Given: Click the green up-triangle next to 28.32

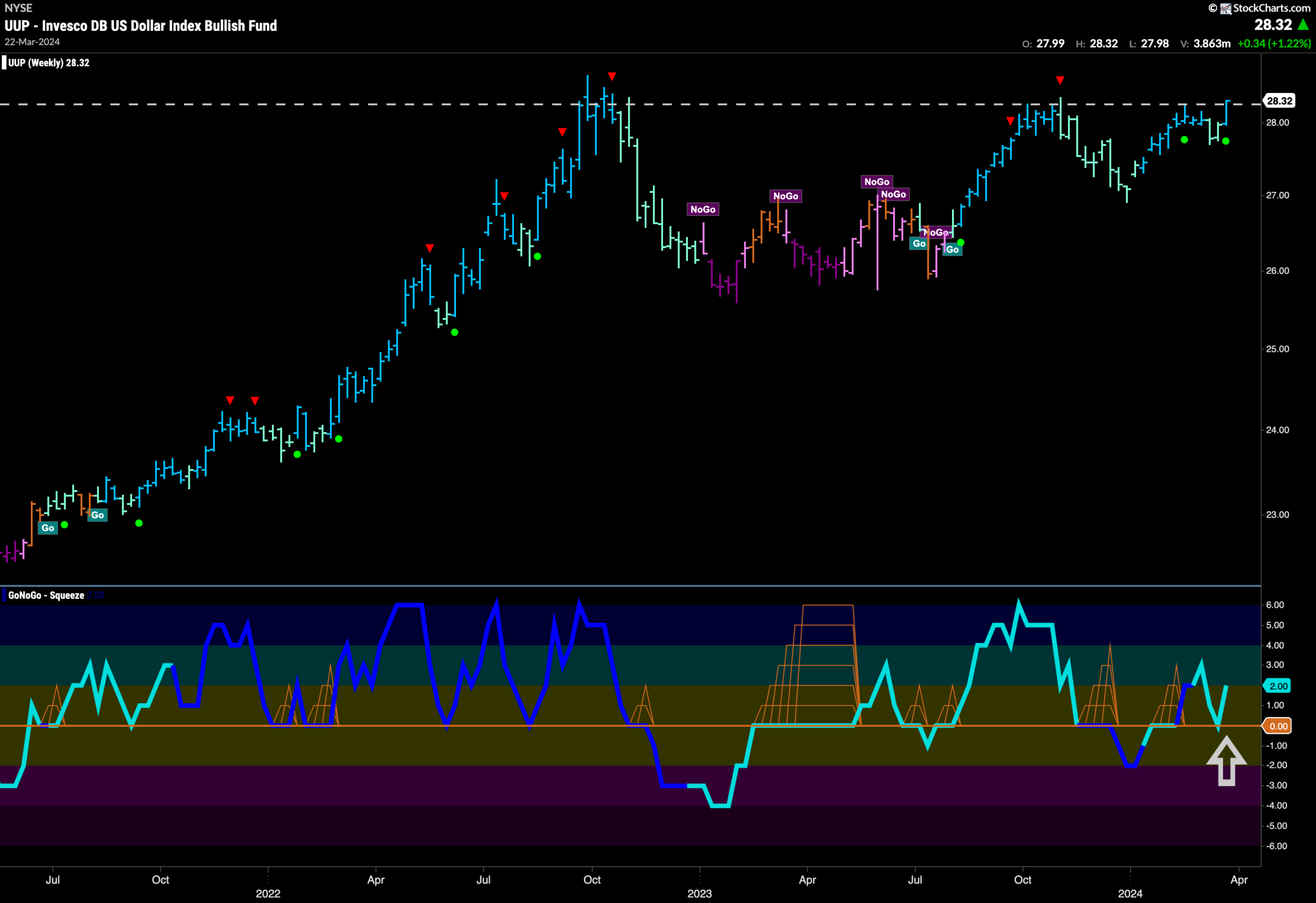Looking at the screenshot, I should (x=1303, y=24).
